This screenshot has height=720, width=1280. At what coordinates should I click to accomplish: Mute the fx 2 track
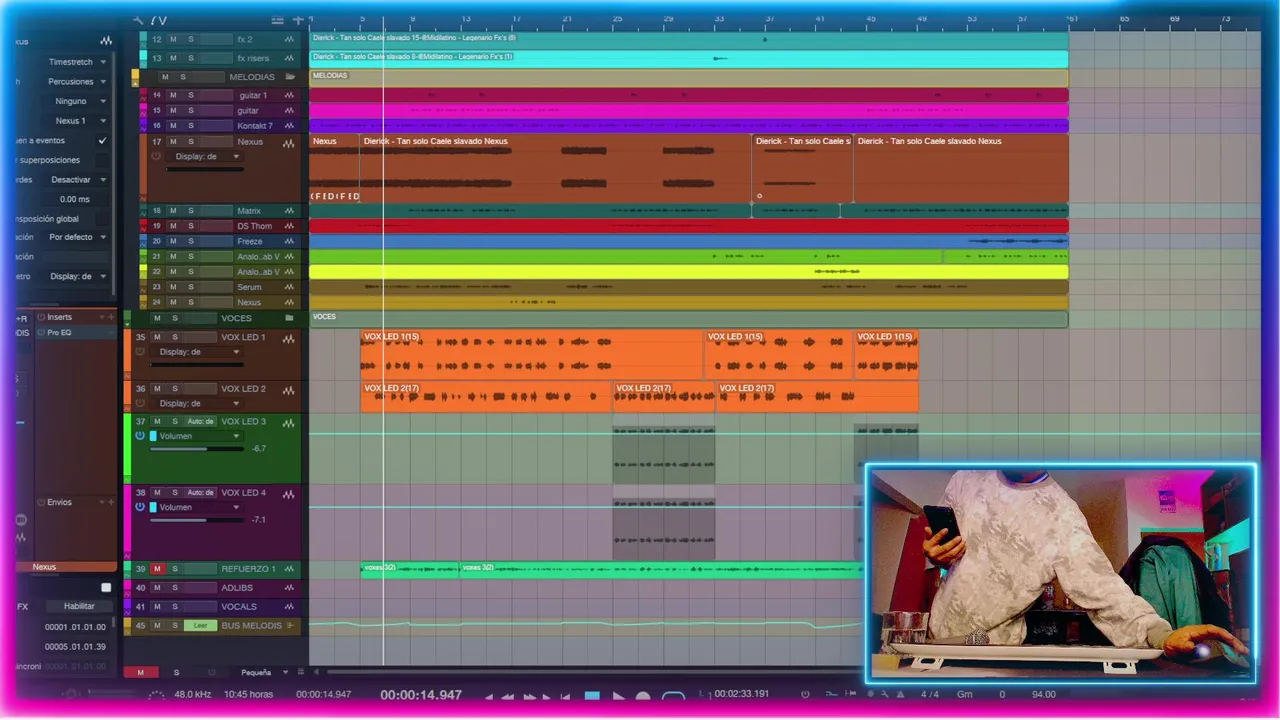173,39
